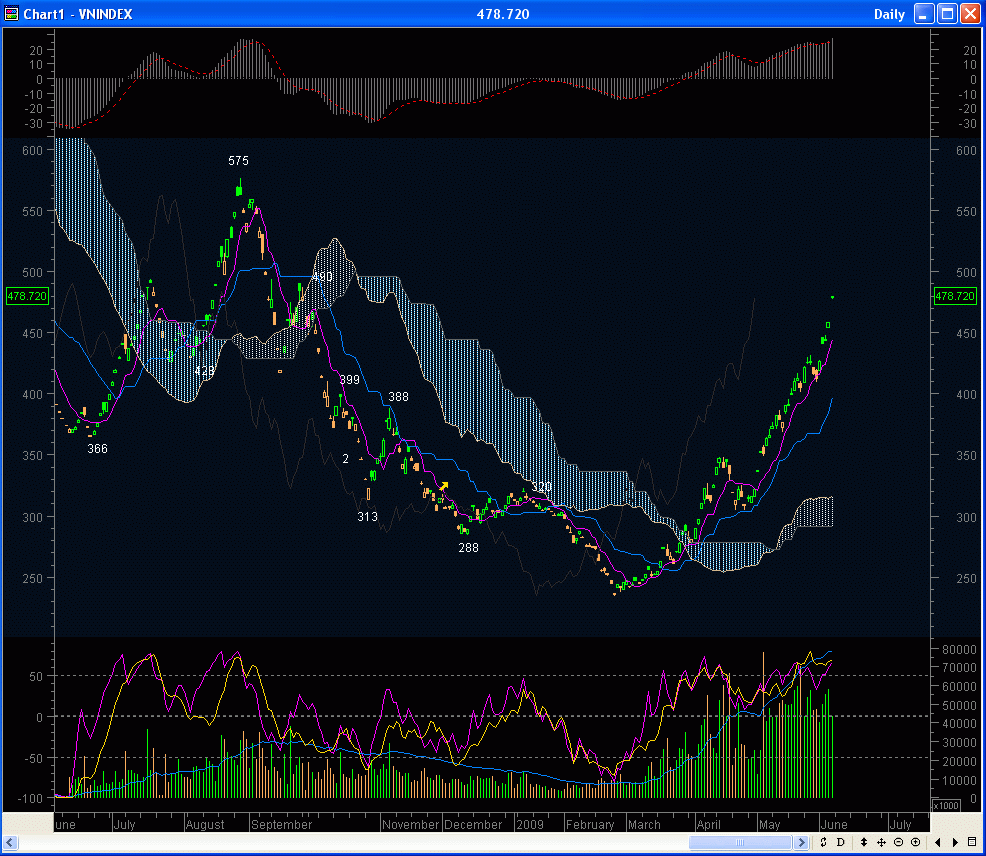Maximize the Chart1 VNINDEX window
986x856 pixels.
946,14
